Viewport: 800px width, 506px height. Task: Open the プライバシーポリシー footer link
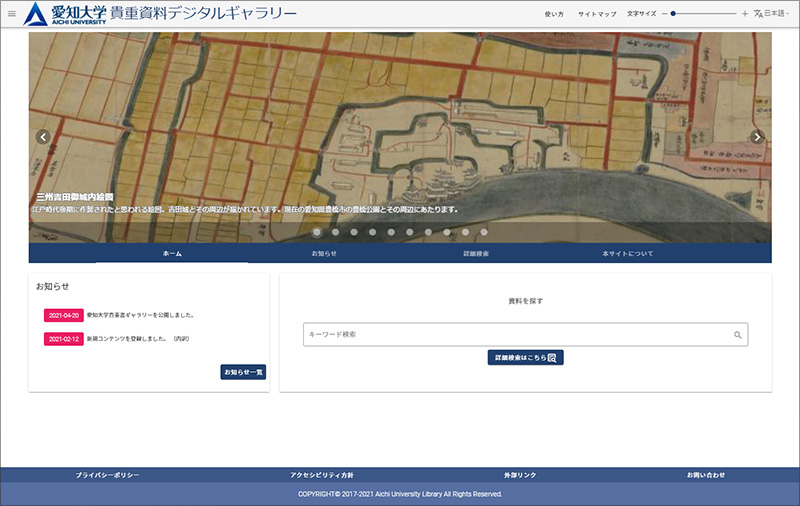[108, 475]
